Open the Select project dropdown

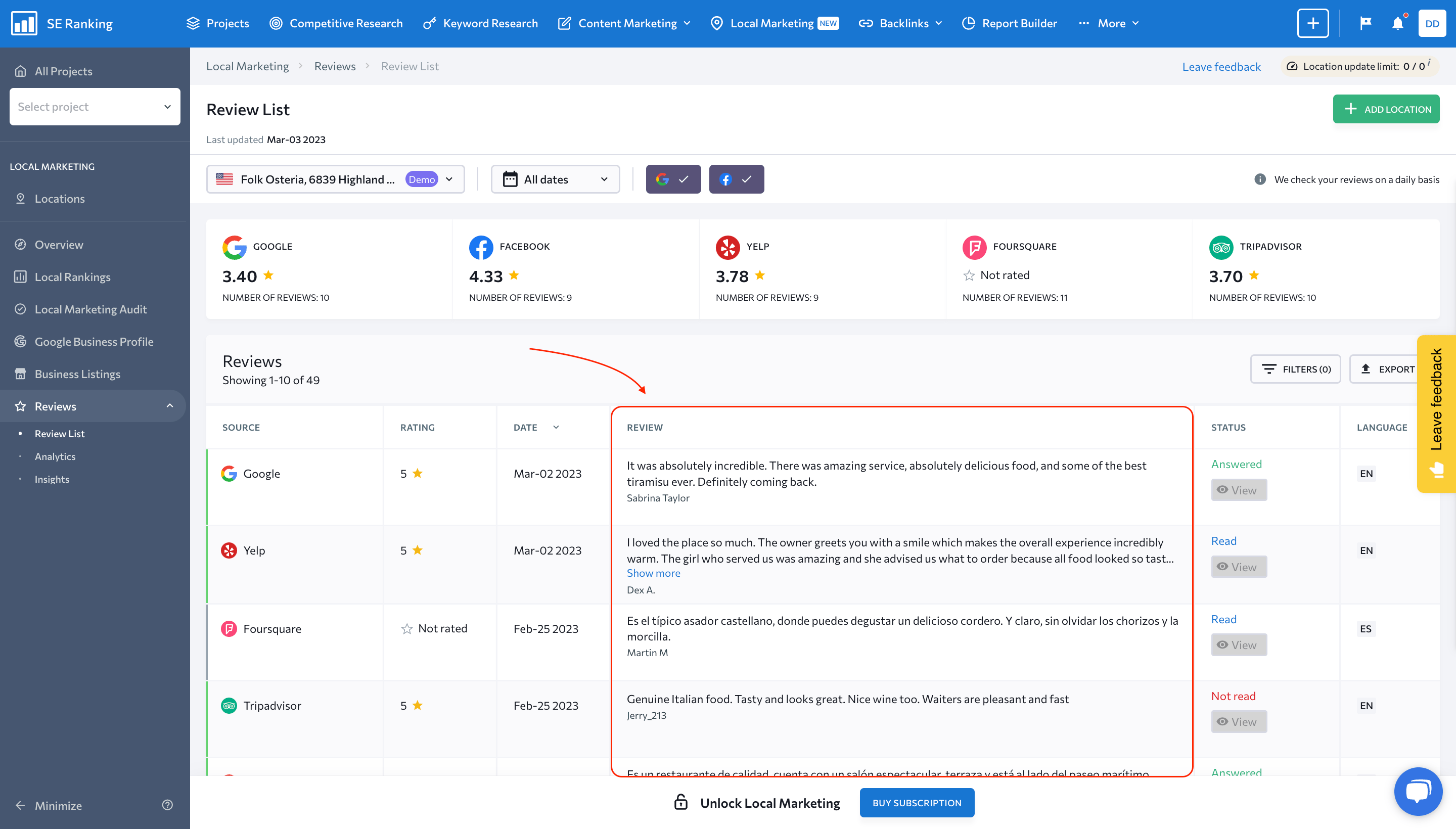coord(95,107)
